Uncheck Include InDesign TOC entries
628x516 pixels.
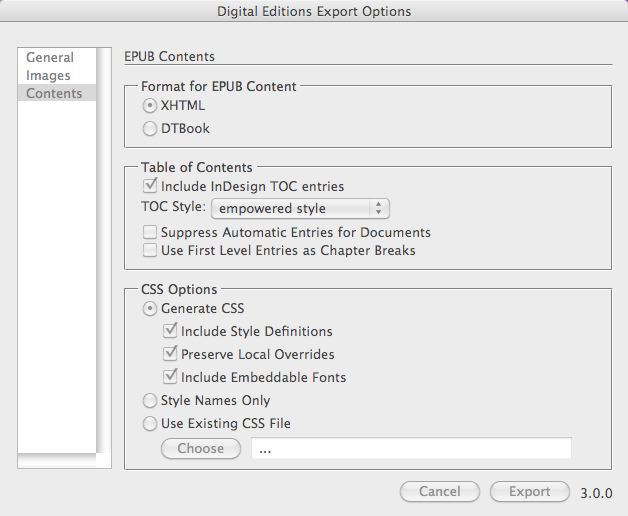pyautogui.click(x=151, y=186)
